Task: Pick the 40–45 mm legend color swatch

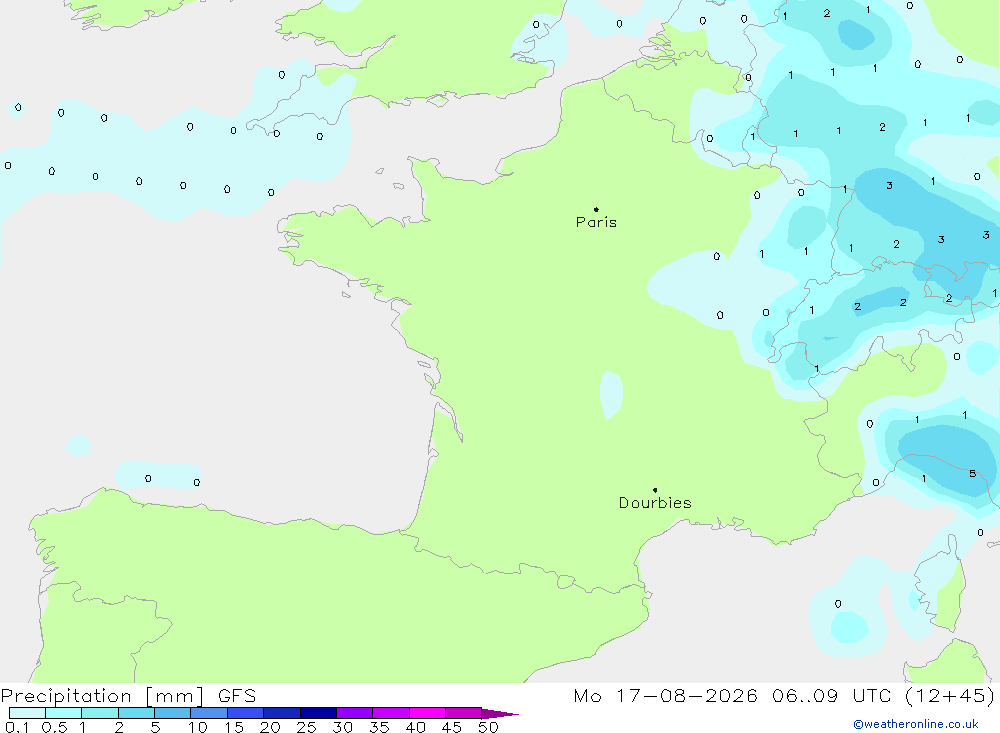Action: [427, 713]
